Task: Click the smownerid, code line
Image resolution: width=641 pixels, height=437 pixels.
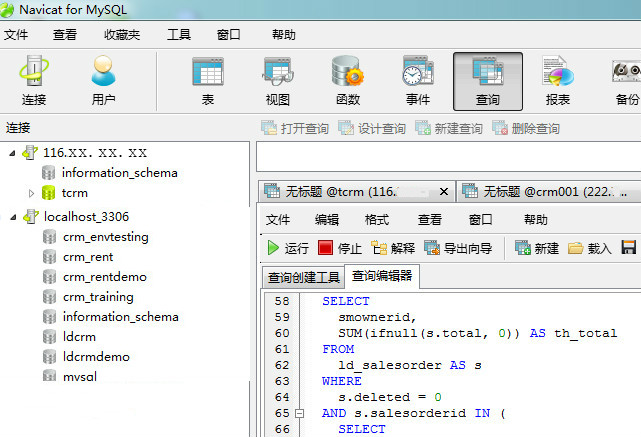Action: click(x=377, y=318)
